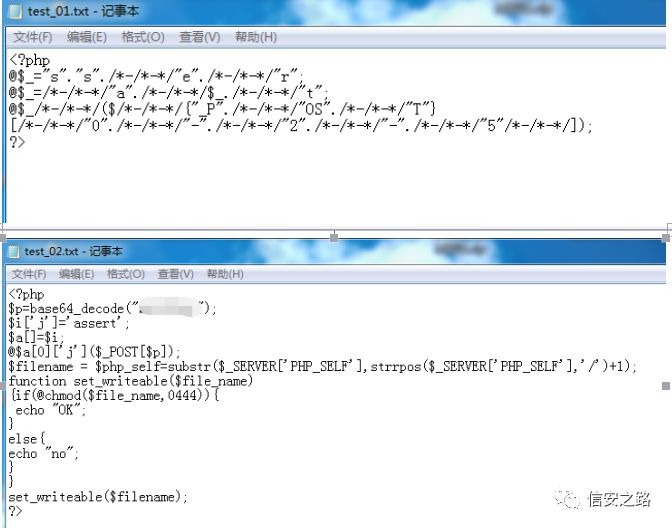Image resolution: width=672 pixels, height=528 pixels.
Task: Click the set_writeable($filename); line
Action: coord(98,497)
